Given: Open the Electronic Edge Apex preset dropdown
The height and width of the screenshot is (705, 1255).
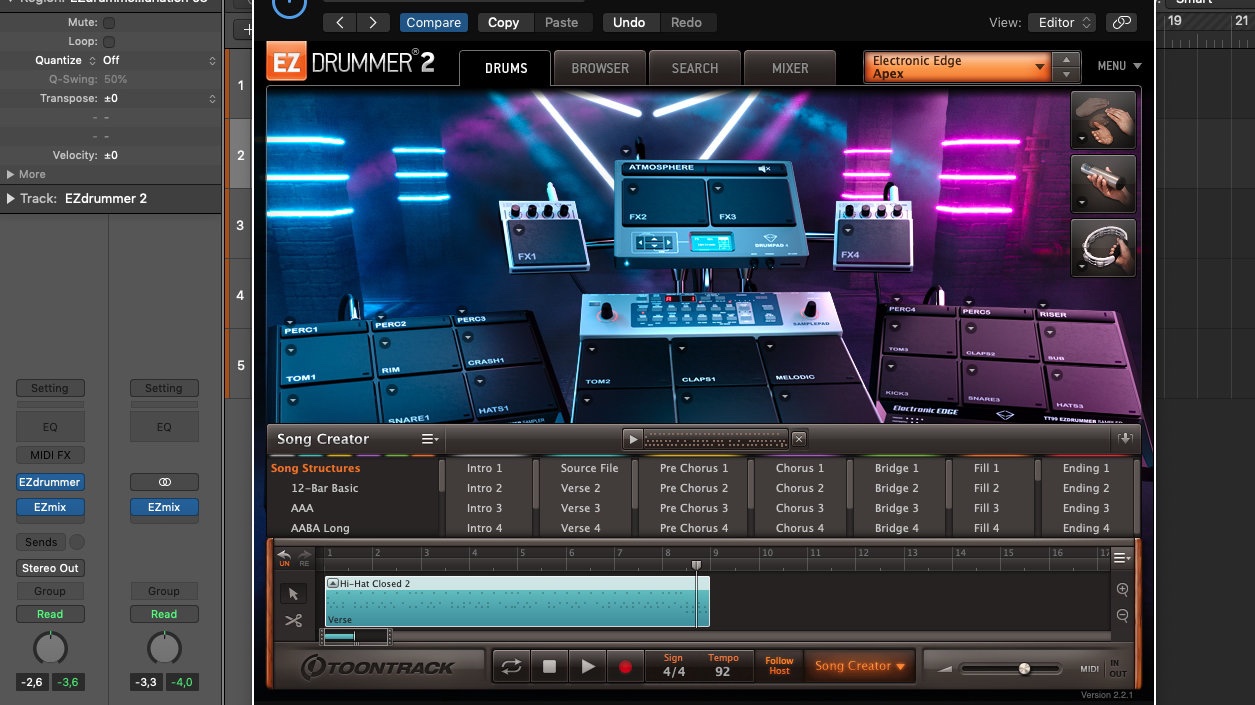Looking at the screenshot, I should (x=957, y=67).
